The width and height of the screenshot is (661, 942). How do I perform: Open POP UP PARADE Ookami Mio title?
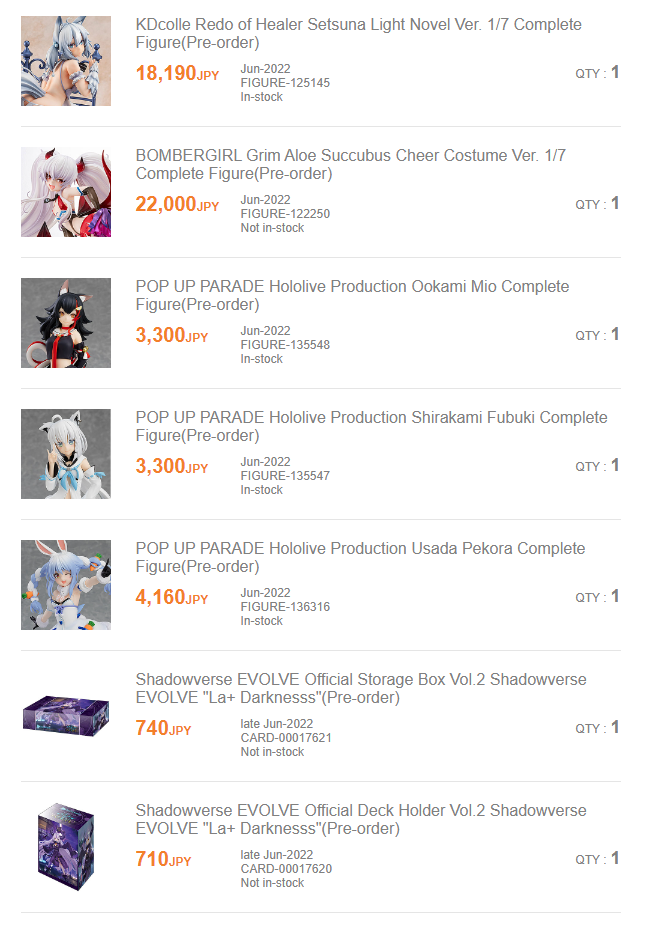click(352, 295)
